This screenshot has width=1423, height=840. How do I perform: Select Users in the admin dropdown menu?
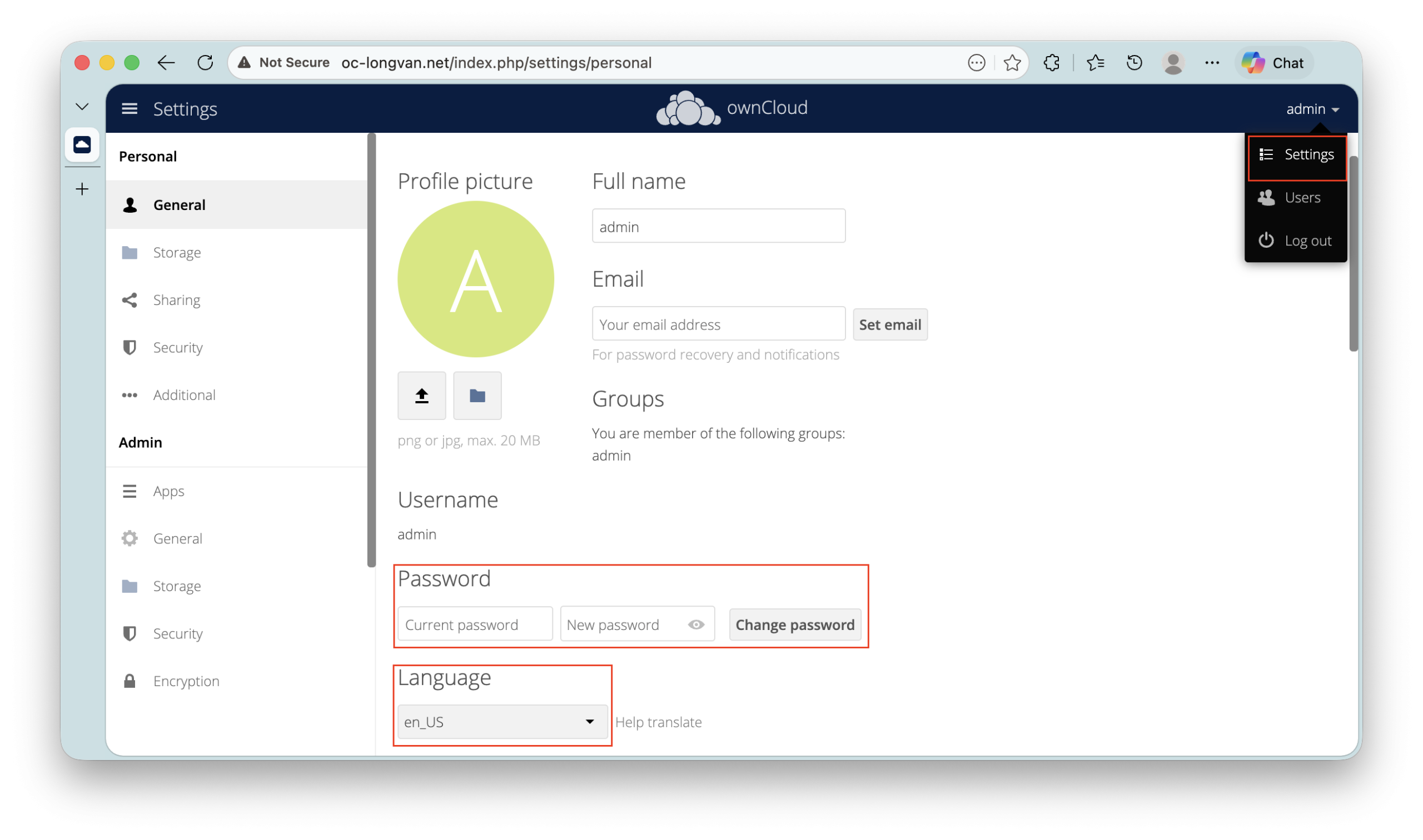click(1301, 198)
